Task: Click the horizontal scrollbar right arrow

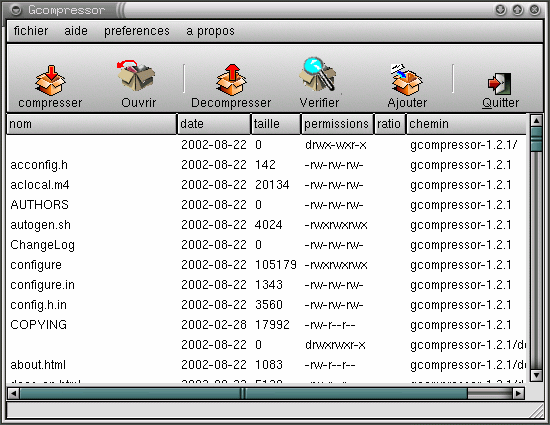Action: pyautogui.click(x=519, y=393)
